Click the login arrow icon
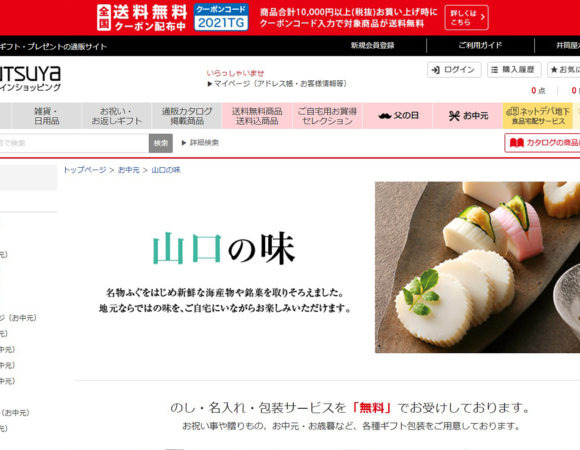 436,70
